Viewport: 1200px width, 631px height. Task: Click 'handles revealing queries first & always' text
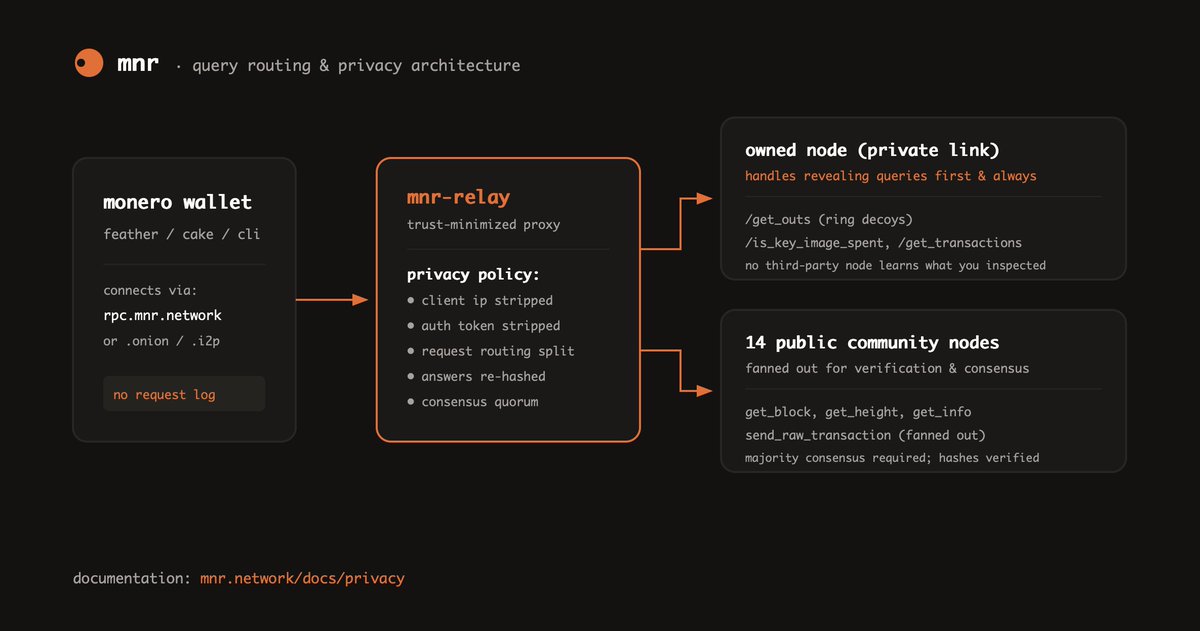(x=891, y=176)
